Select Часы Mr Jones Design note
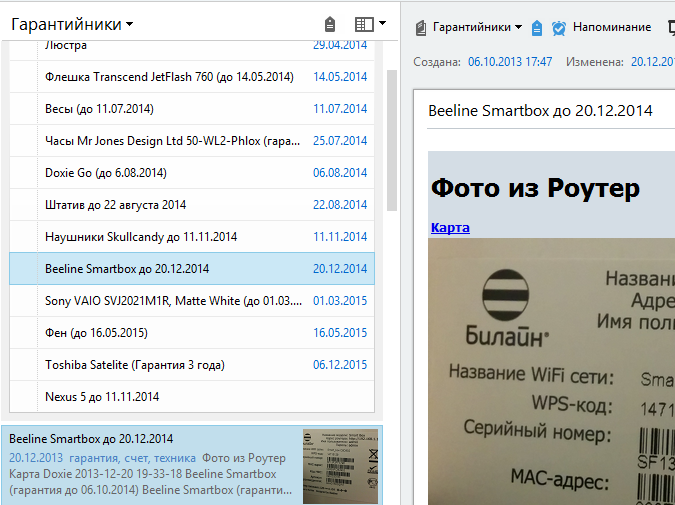Screen dimensions: 675x505 pos(192,141)
